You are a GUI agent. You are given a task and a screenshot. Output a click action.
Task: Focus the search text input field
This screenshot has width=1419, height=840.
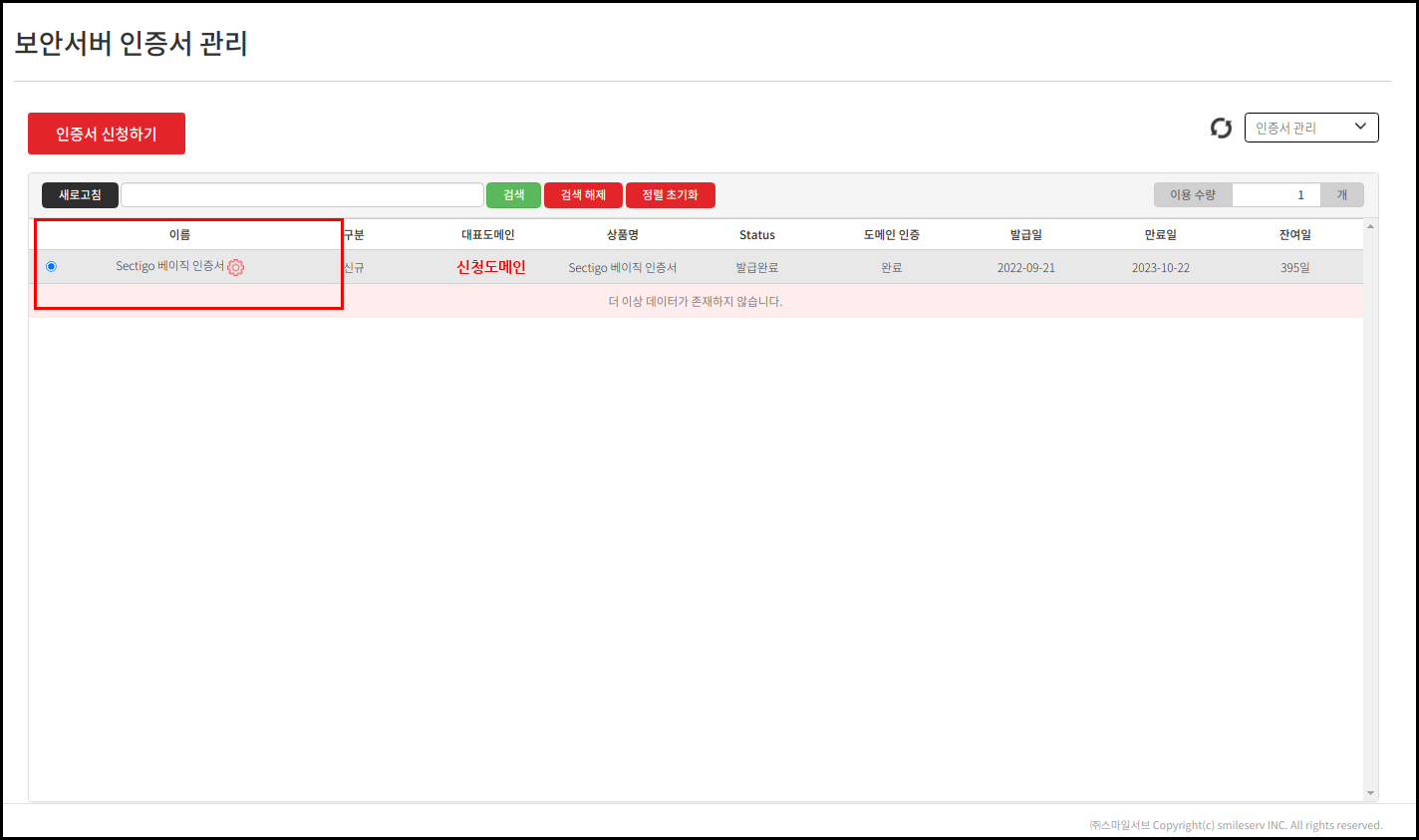click(x=302, y=195)
